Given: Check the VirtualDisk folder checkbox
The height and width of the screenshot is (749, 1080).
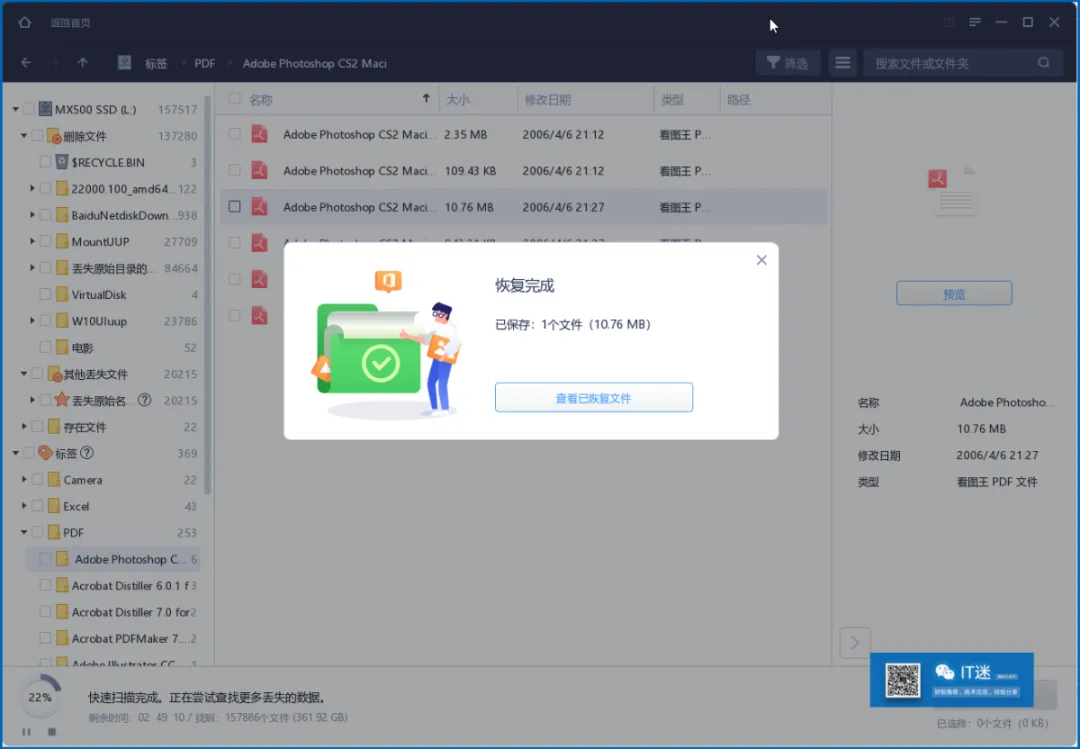Looking at the screenshot, I should [x=45, y=294].
